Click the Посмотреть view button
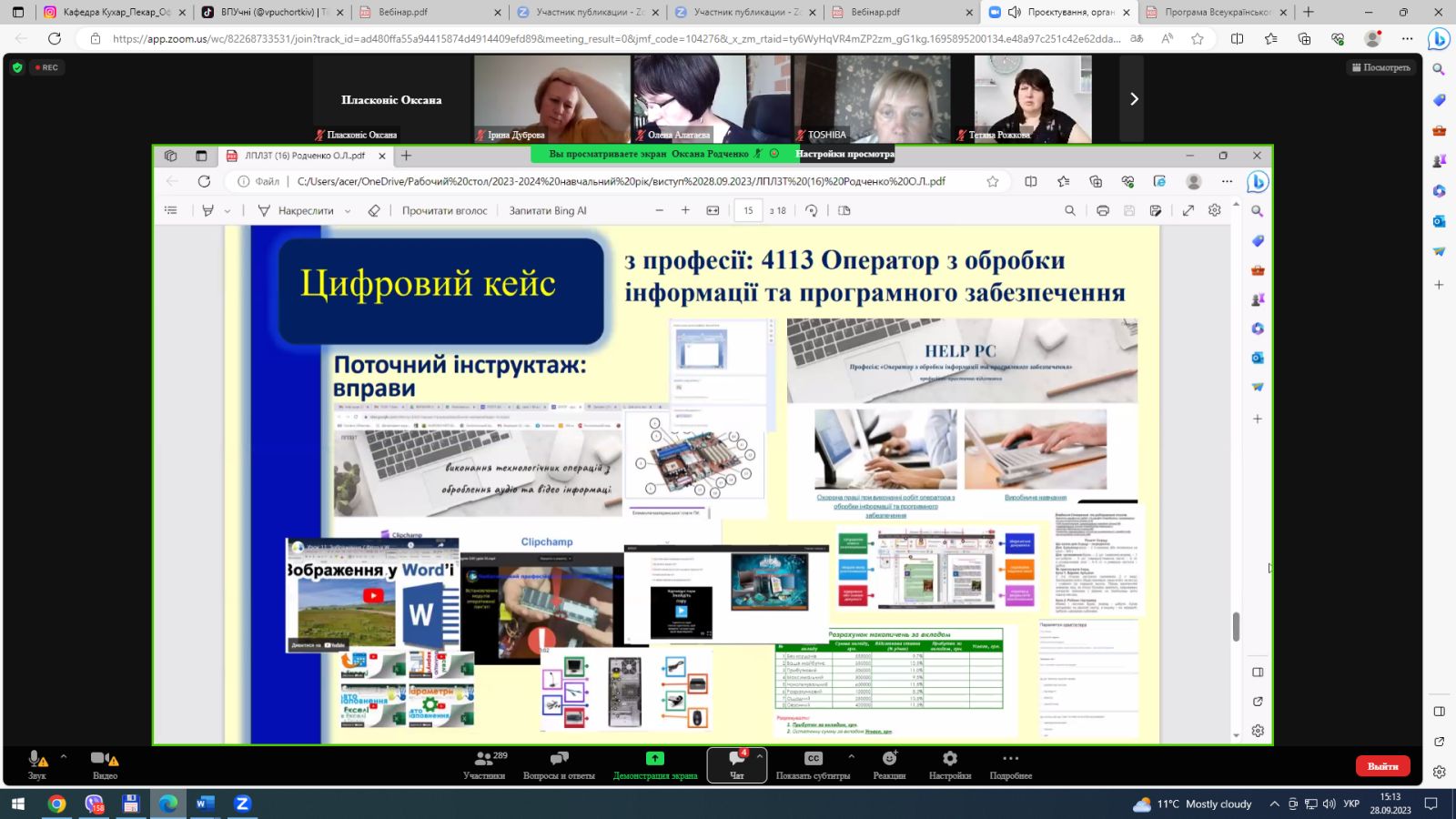 (1380, 67)
